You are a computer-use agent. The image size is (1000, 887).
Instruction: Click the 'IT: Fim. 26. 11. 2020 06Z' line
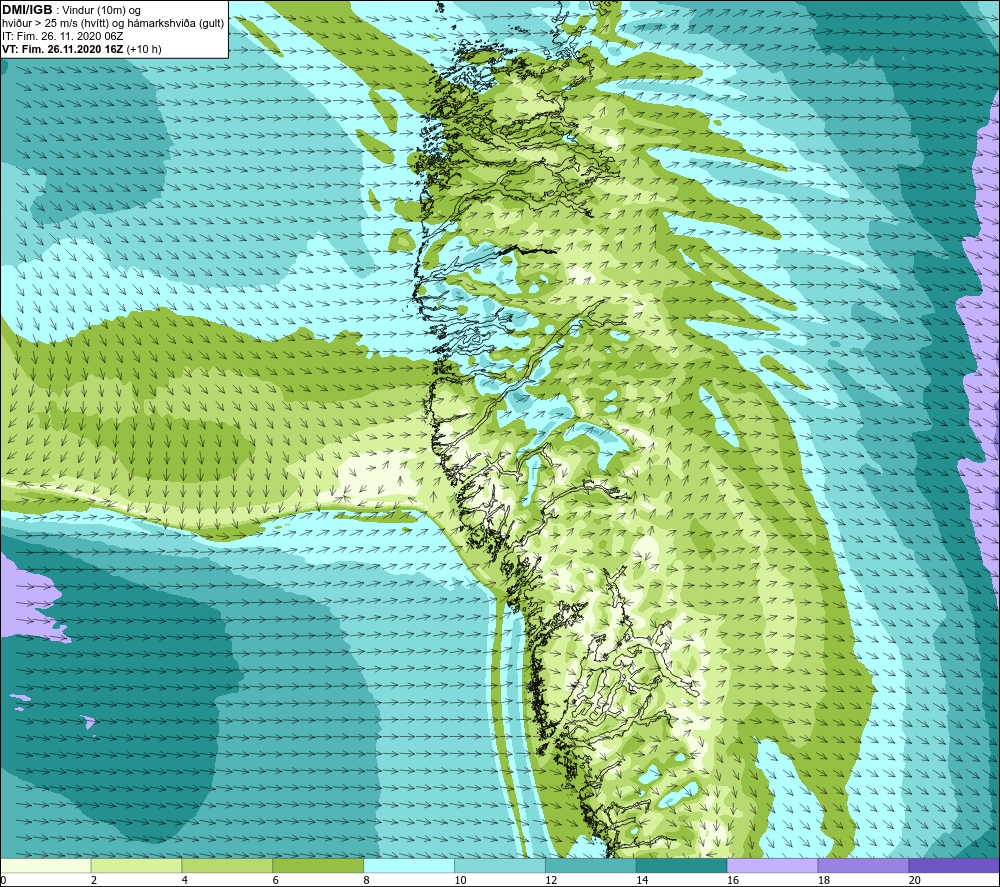[62, 36]
